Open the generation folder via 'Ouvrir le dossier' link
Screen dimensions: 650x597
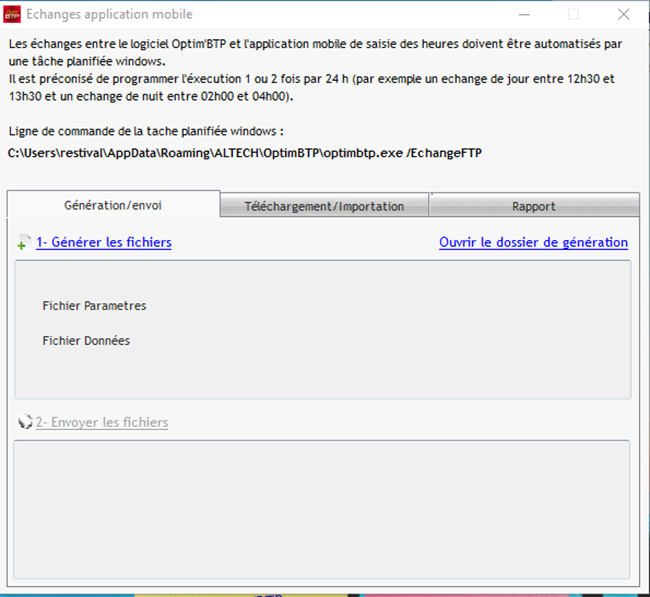click(533, 242)
